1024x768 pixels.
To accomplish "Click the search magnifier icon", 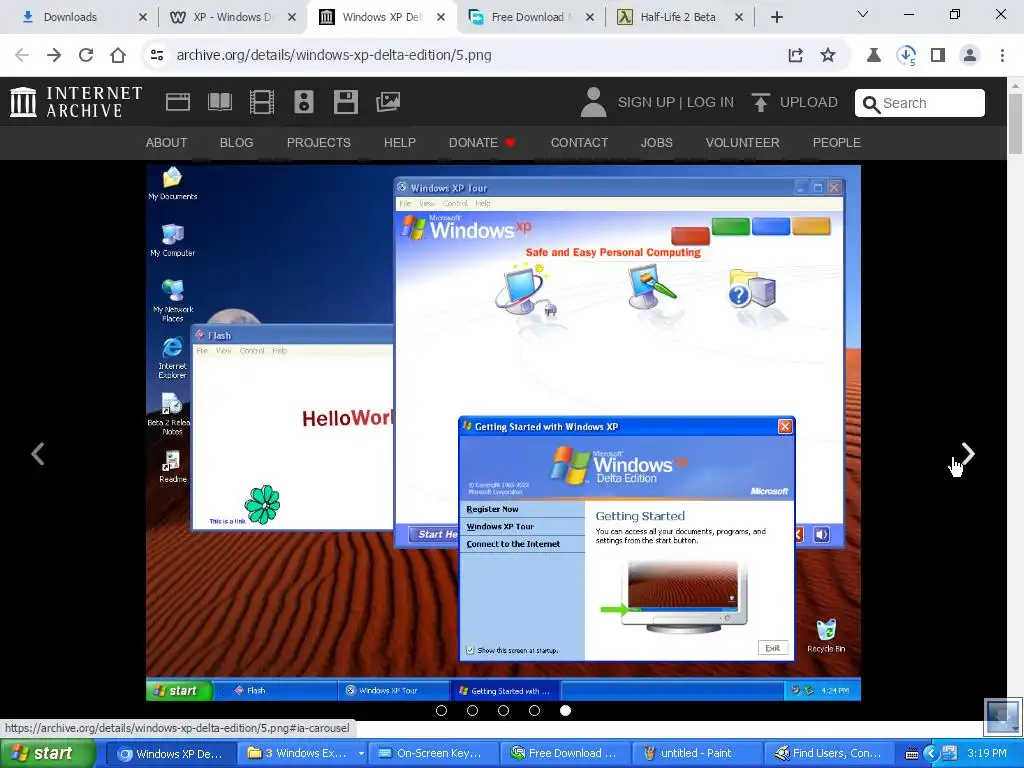I will pyautogui.click(x=871, y=103).
